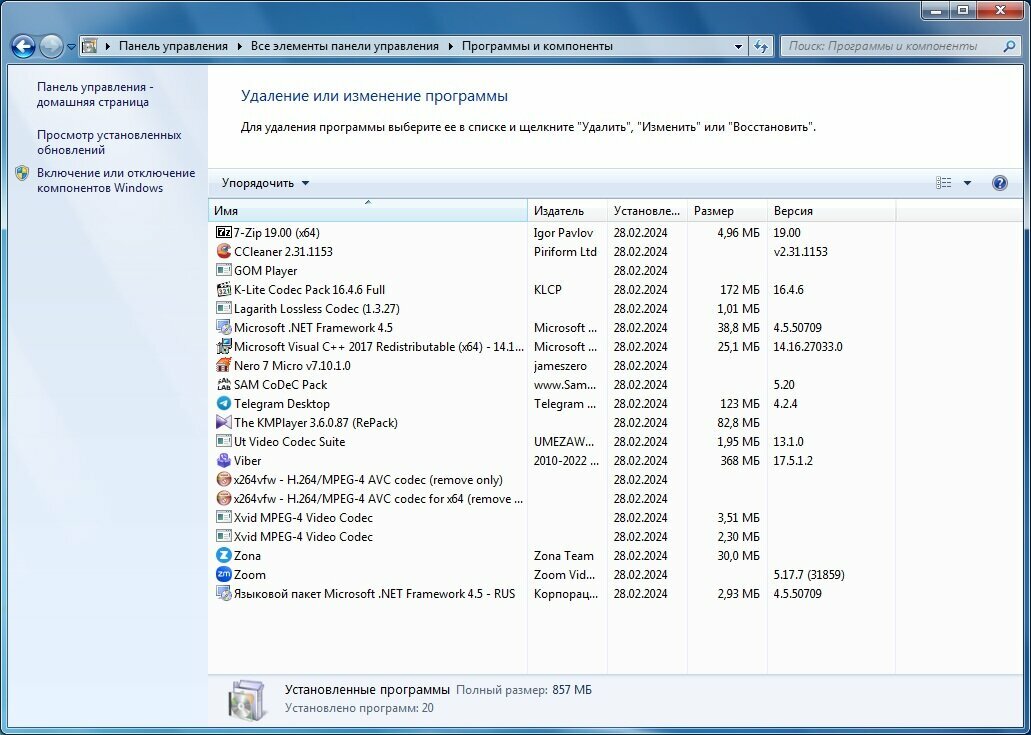The image size is (1031, 735).
Task: Click the x264vfw AVC codec (remove only) icon
Action: [x=224, y=480]
